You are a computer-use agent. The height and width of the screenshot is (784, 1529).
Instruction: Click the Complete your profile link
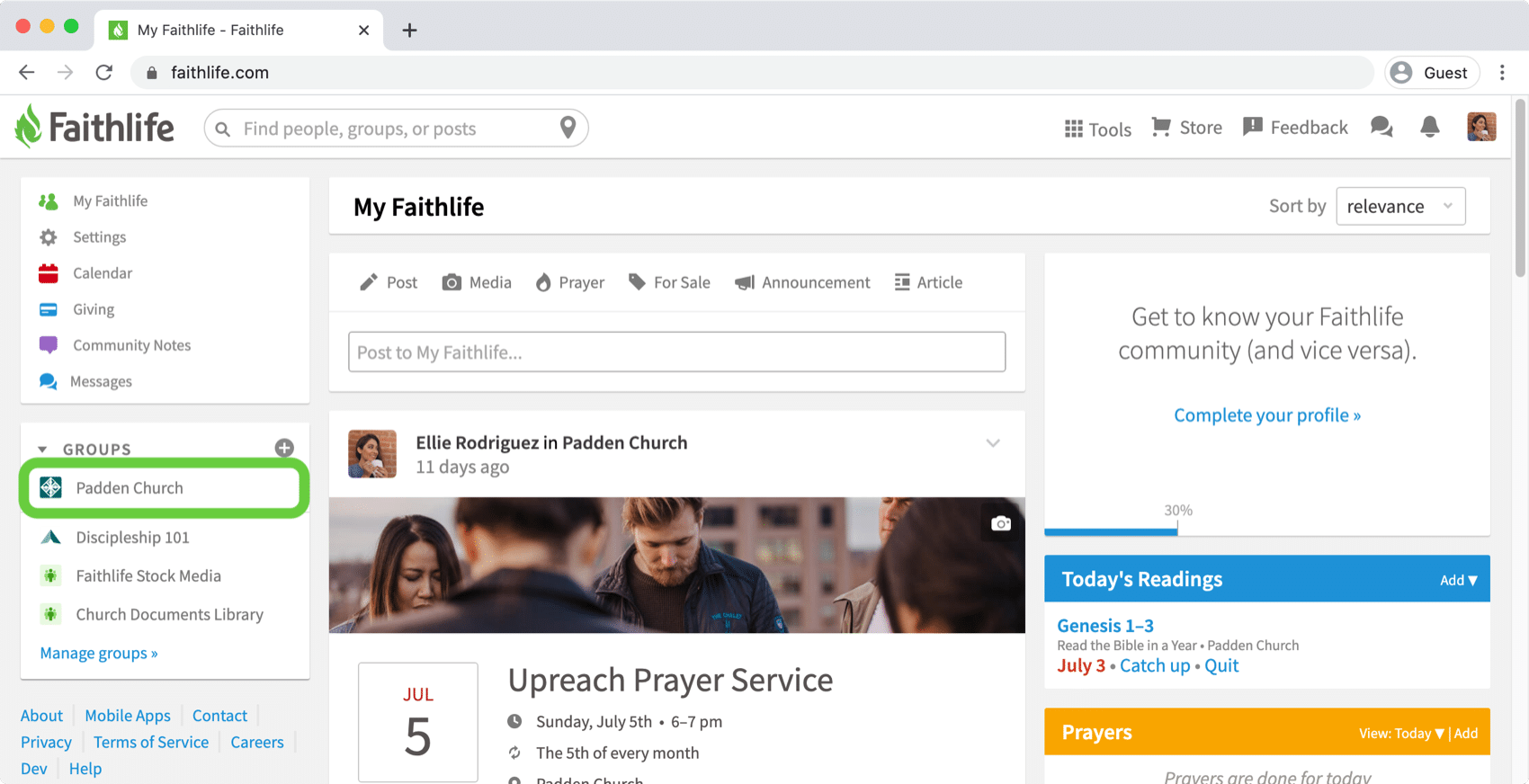tap(1267, 415)
